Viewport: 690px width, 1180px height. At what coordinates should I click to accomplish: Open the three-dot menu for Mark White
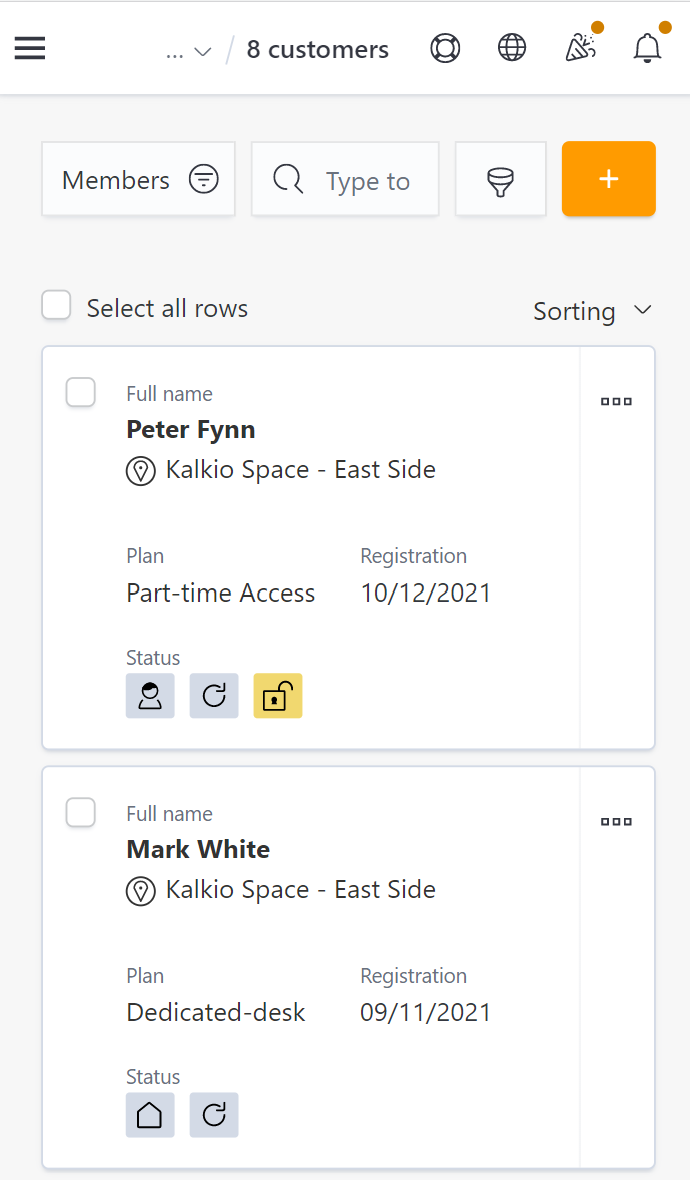pos(616,822)
